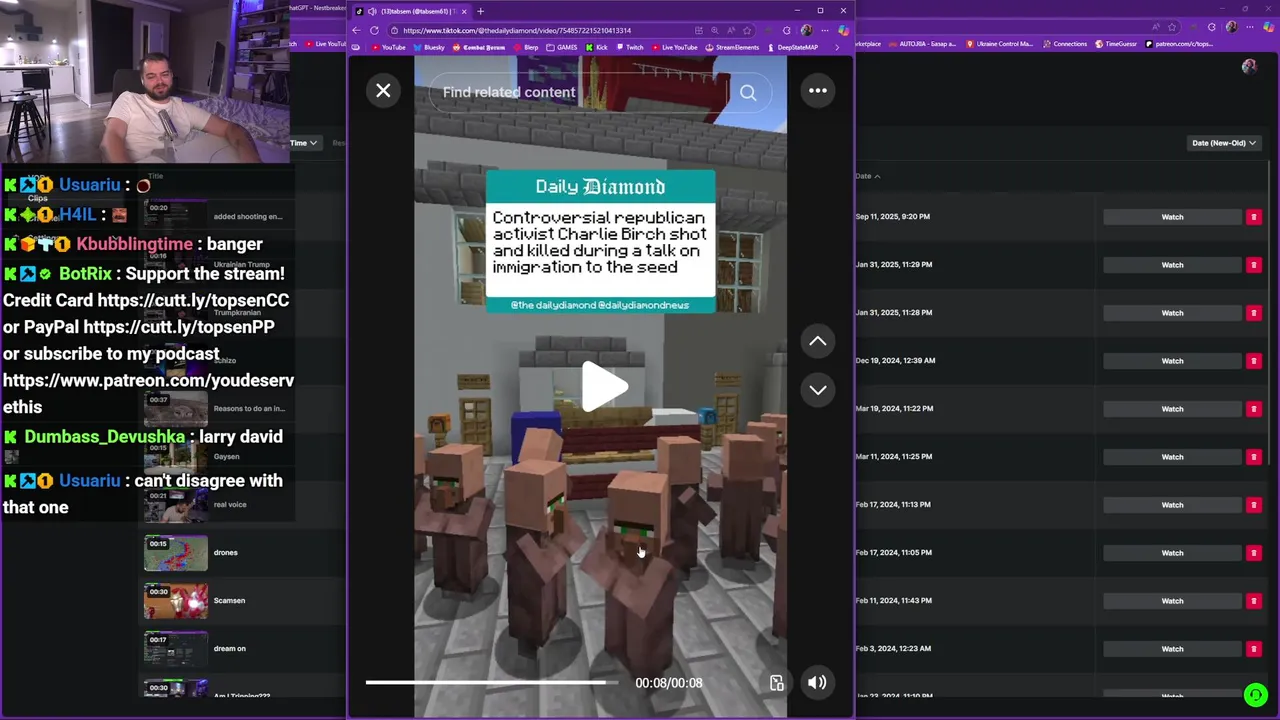Open the Kick bookmark

596,47
